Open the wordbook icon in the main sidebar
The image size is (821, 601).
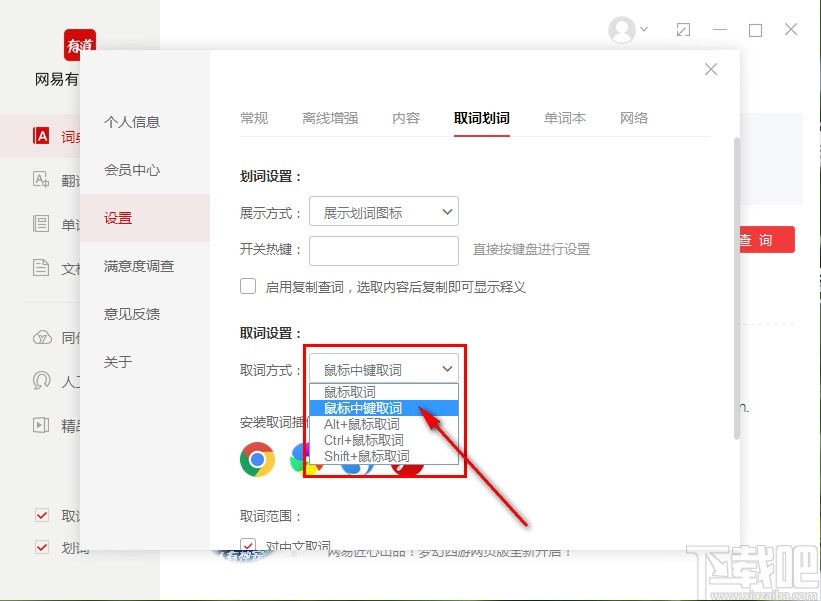41,224
